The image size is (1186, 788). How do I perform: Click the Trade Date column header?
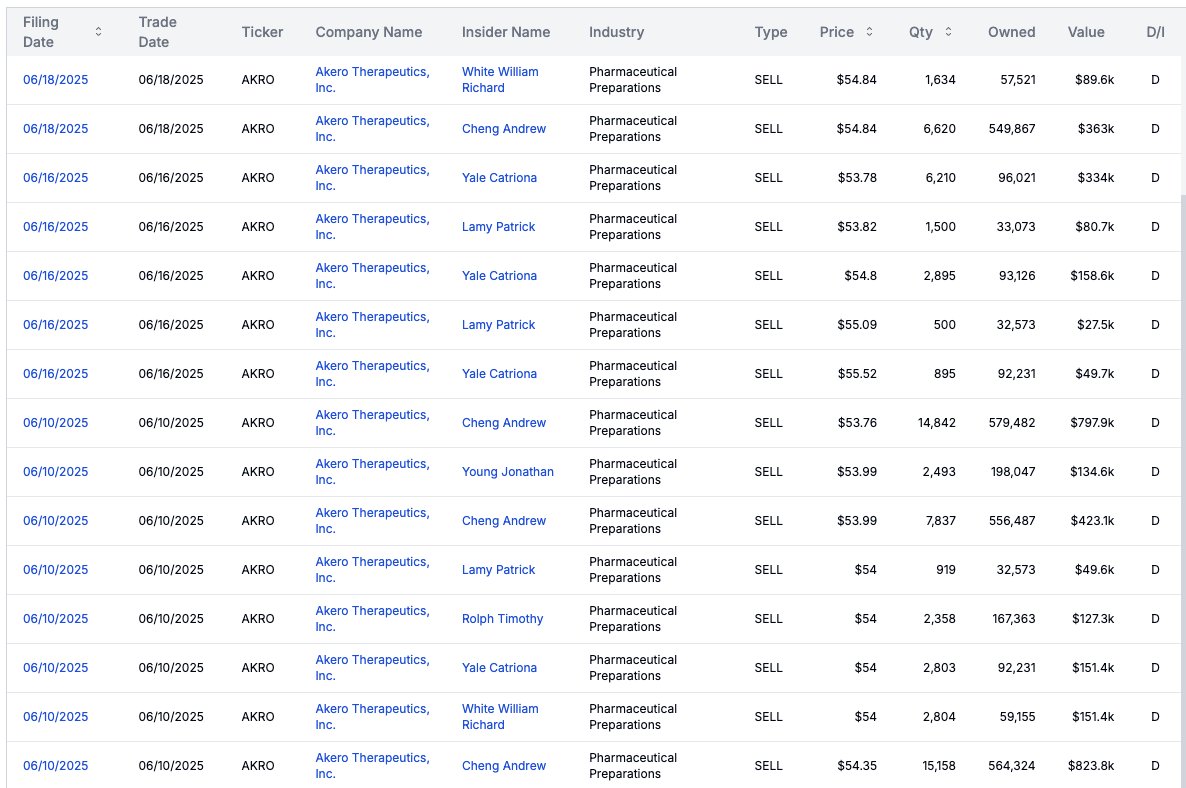(157, 32)
